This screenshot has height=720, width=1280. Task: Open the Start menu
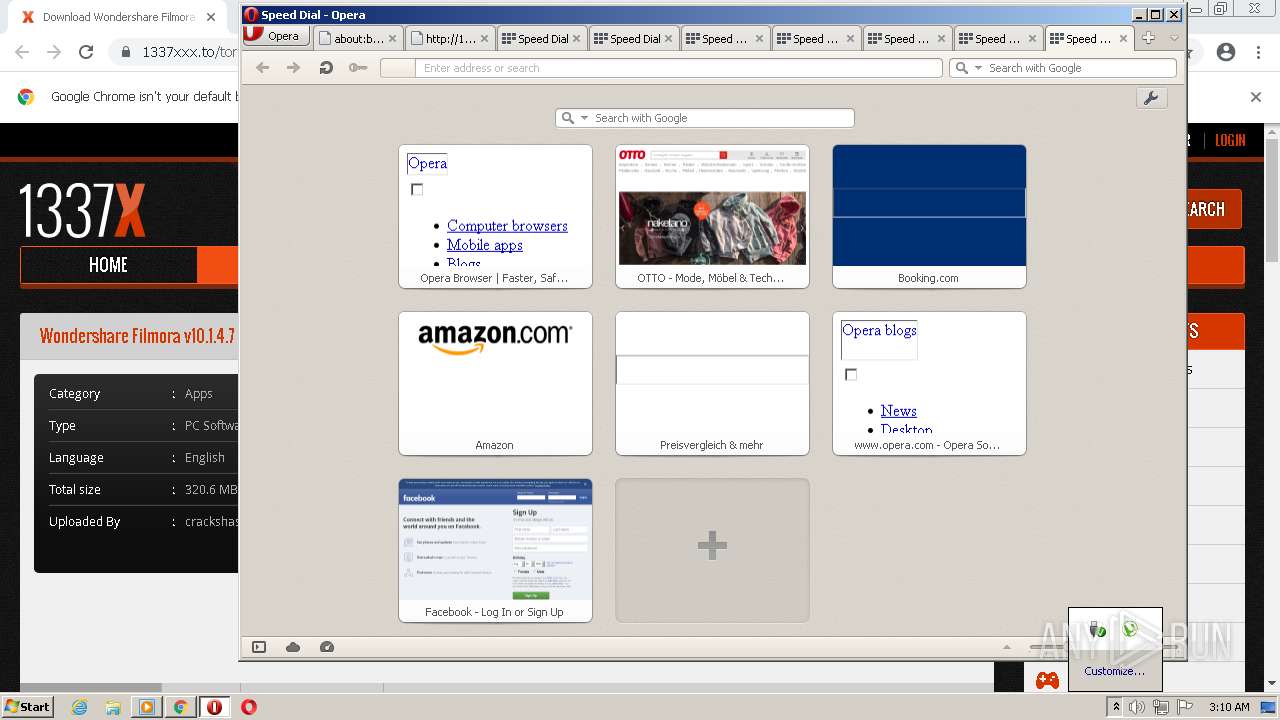(x=28, y=707)
